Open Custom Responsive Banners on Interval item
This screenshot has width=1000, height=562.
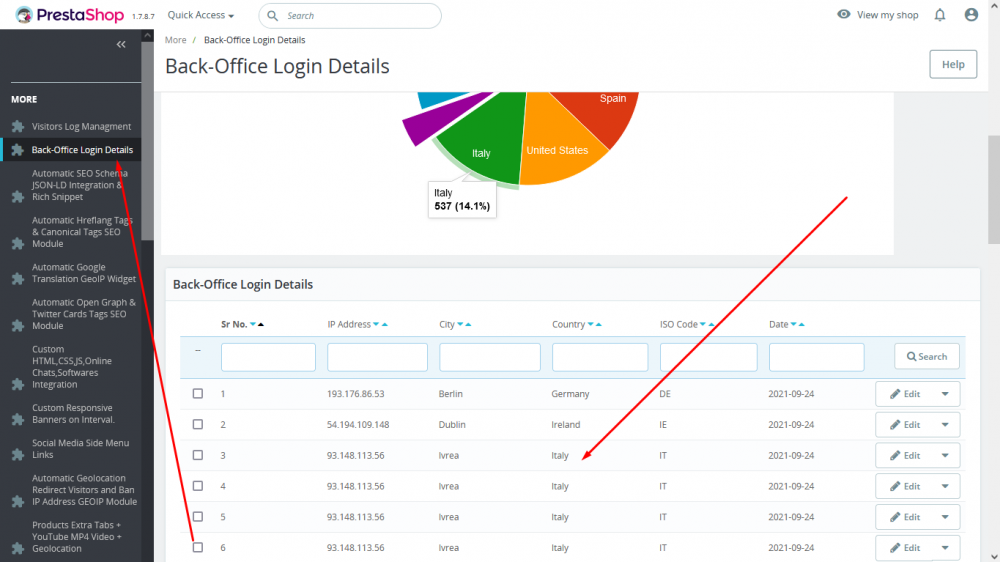click(x=73, y=413)
